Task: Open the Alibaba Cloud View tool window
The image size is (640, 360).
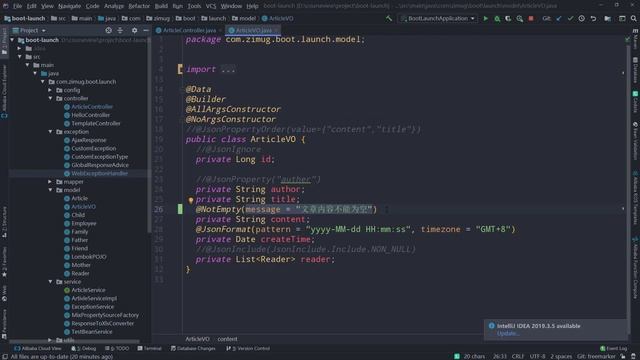Action: pyautogui.click(x=38, y=348)
